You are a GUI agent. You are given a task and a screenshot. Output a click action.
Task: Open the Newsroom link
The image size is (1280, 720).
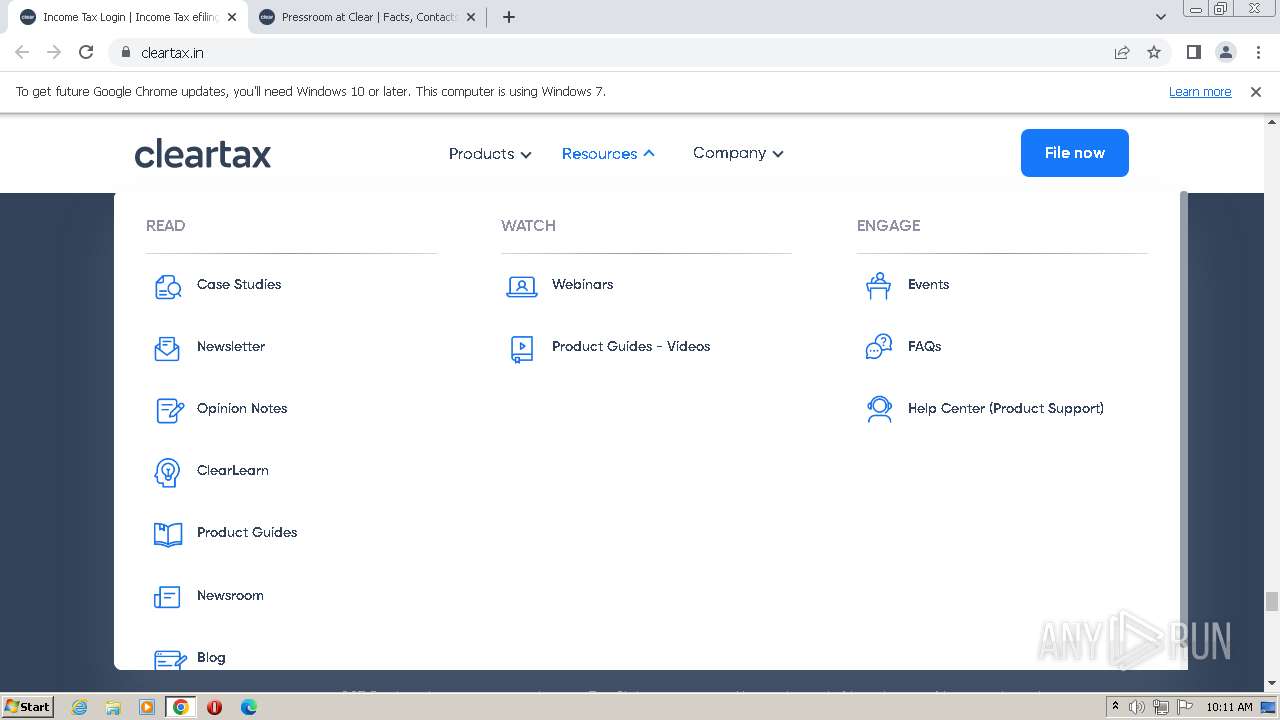[230, 595]
